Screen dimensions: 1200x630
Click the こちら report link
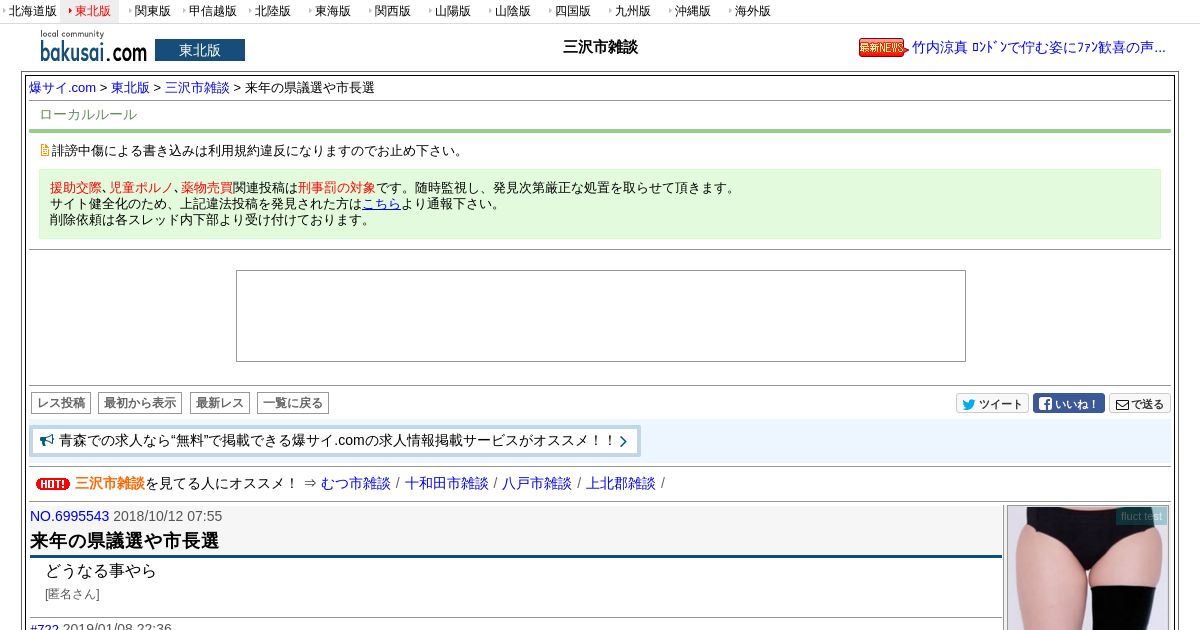tap(381, 203)
